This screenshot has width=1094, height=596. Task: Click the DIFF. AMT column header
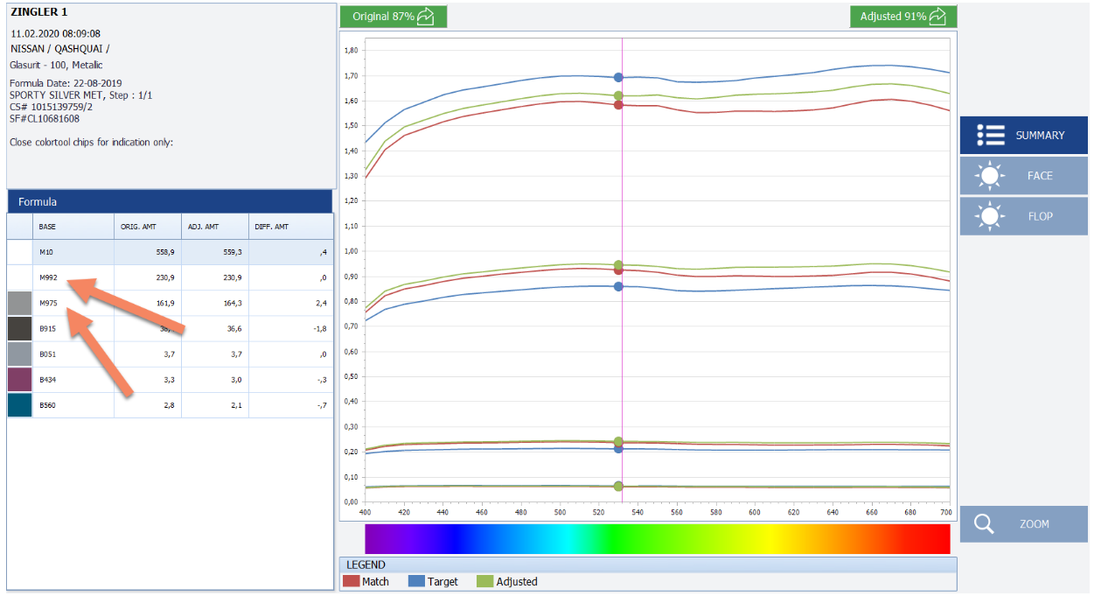(x=291, y=227)
